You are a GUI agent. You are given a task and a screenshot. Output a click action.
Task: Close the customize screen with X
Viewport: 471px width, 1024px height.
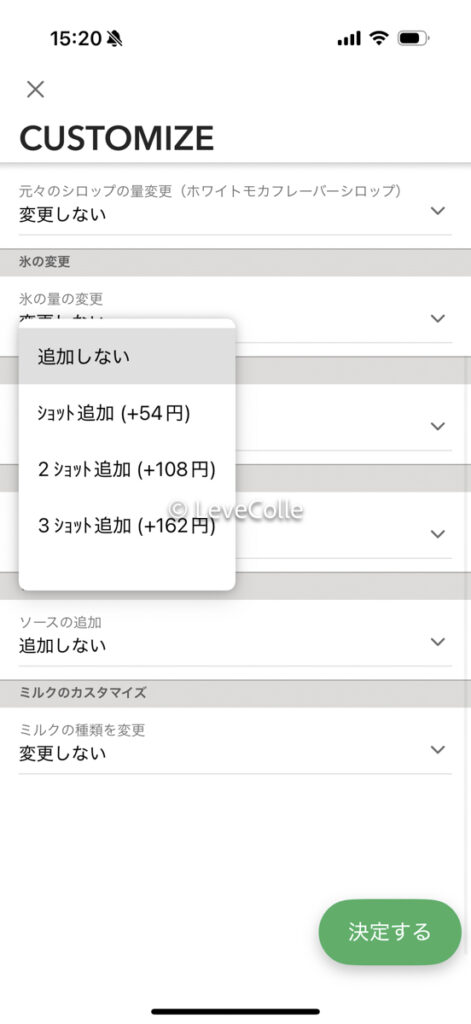(x=35, y=89)
